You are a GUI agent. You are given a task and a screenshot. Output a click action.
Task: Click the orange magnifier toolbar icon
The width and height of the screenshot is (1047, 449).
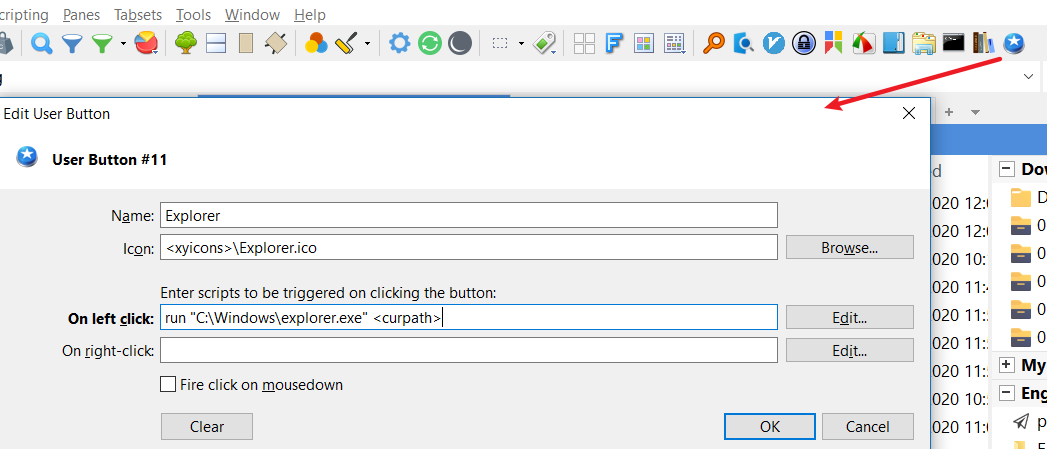714,43
